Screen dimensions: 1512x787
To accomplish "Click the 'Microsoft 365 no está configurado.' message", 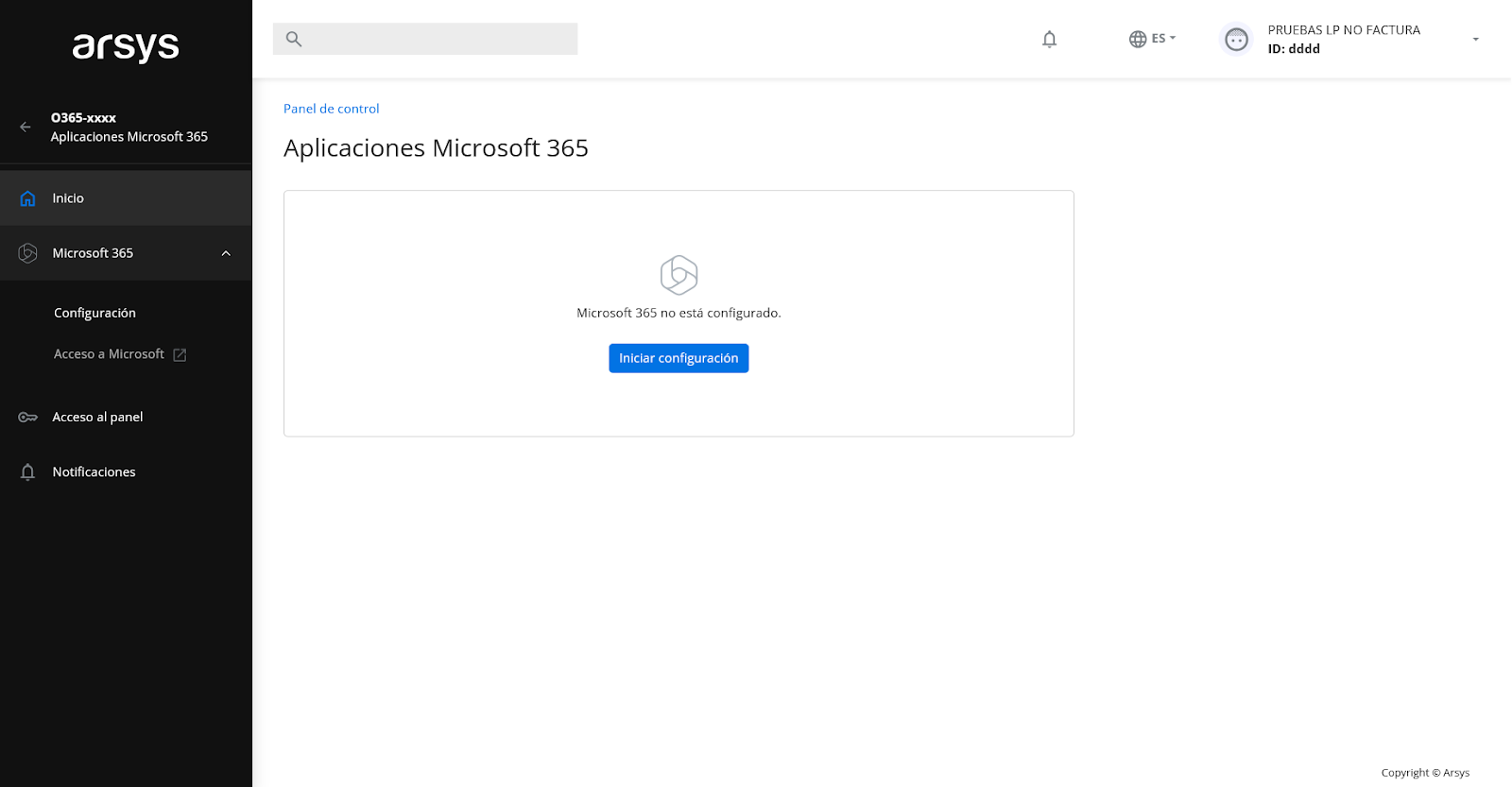I will point(679,313).
